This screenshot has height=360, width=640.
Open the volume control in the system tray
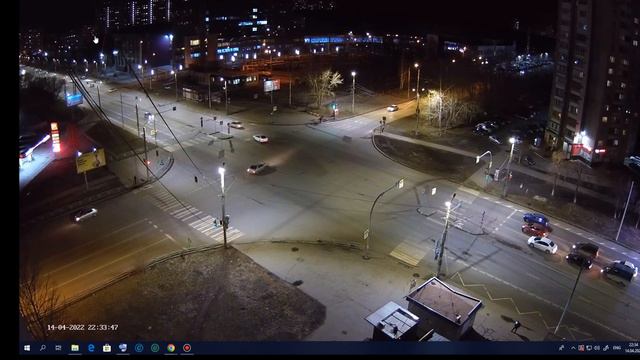[597, 348]
